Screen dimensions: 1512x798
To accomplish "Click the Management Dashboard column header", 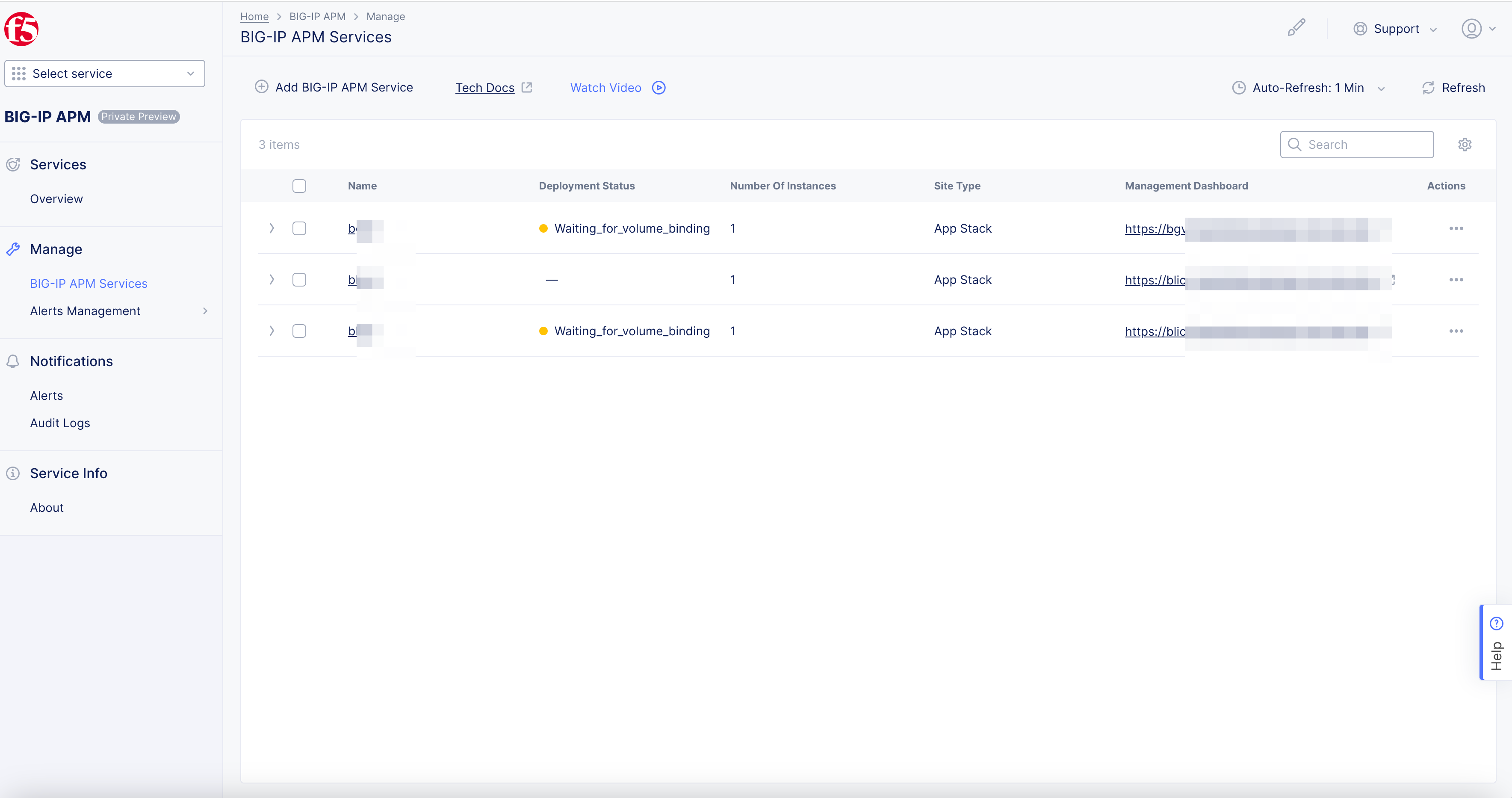I will (x=1186, y=186).
